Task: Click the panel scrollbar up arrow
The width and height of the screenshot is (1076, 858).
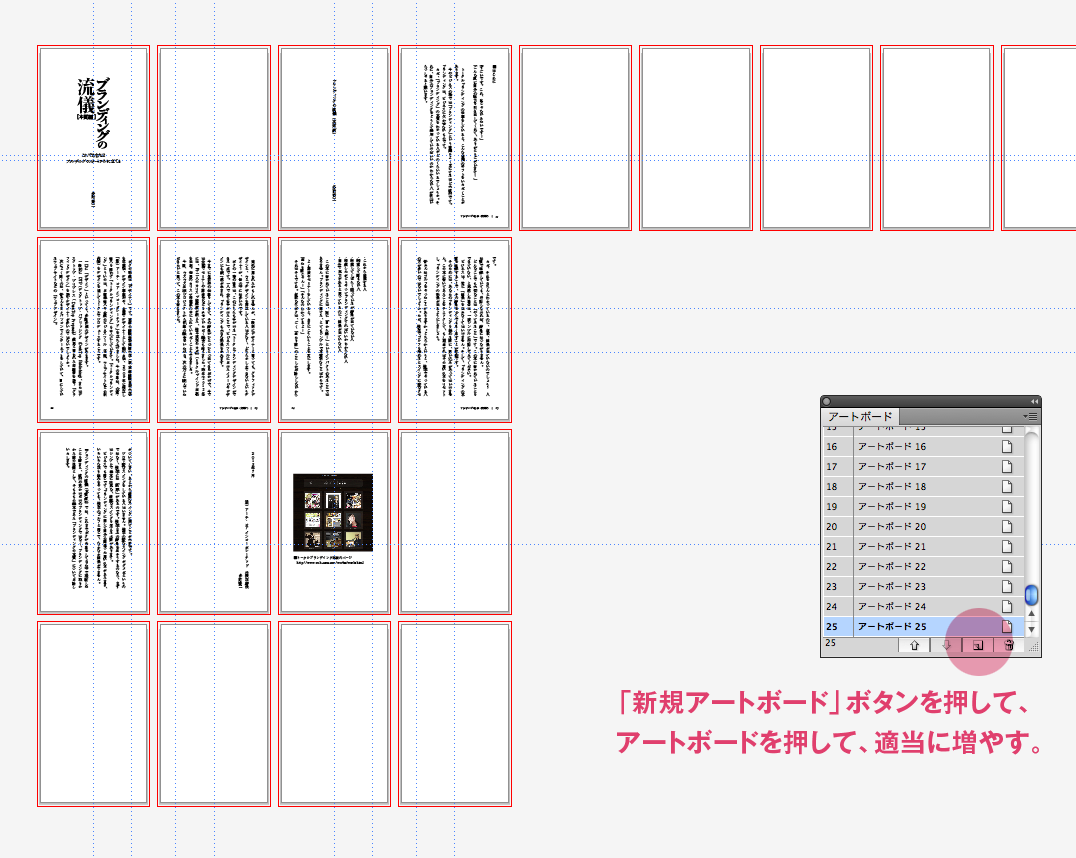Action: click(x=1031, y=614)
